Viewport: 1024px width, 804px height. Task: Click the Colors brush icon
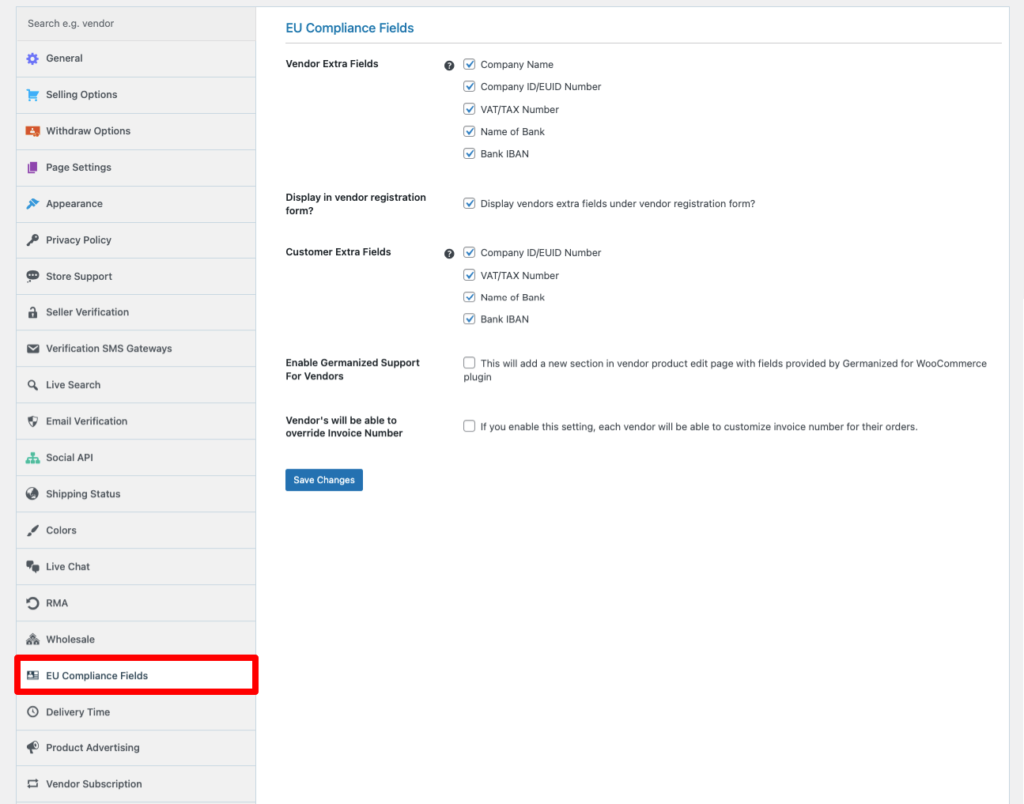(32, 530)
